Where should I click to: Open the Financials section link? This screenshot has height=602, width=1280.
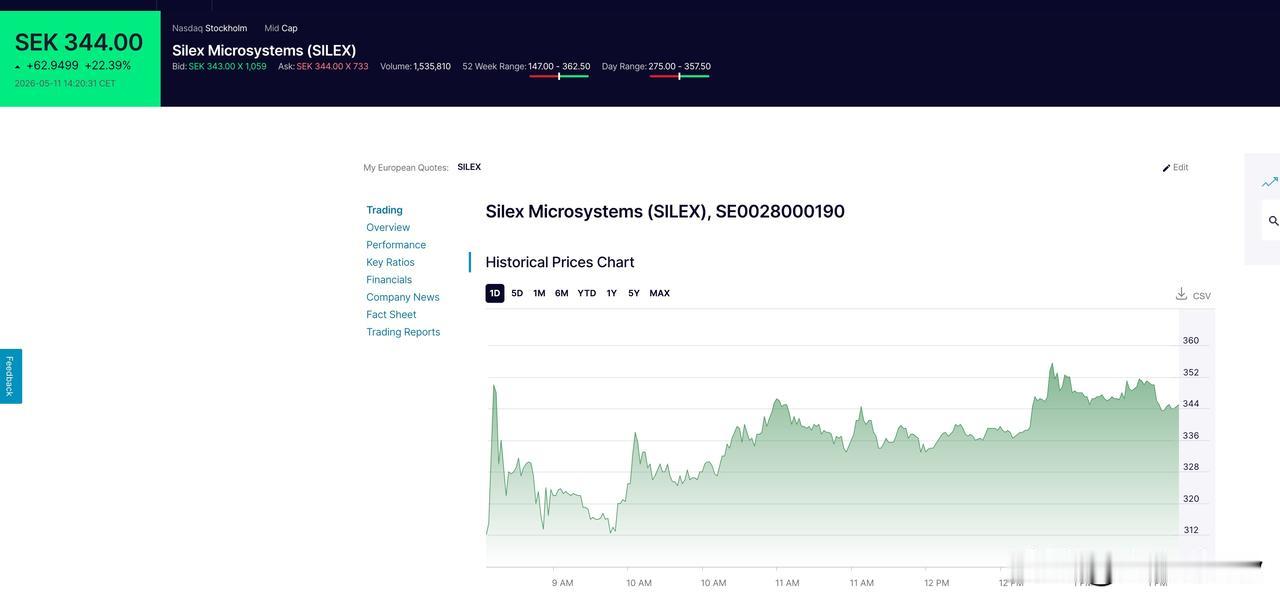389,280
